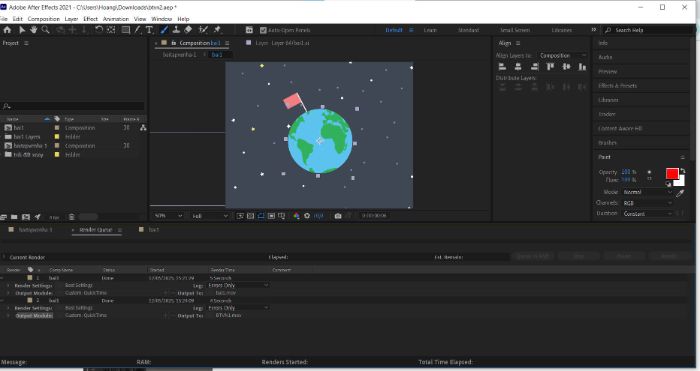Click the Project panel search field
The height and width of the screenshot is (371, 700).
[72, 106]
